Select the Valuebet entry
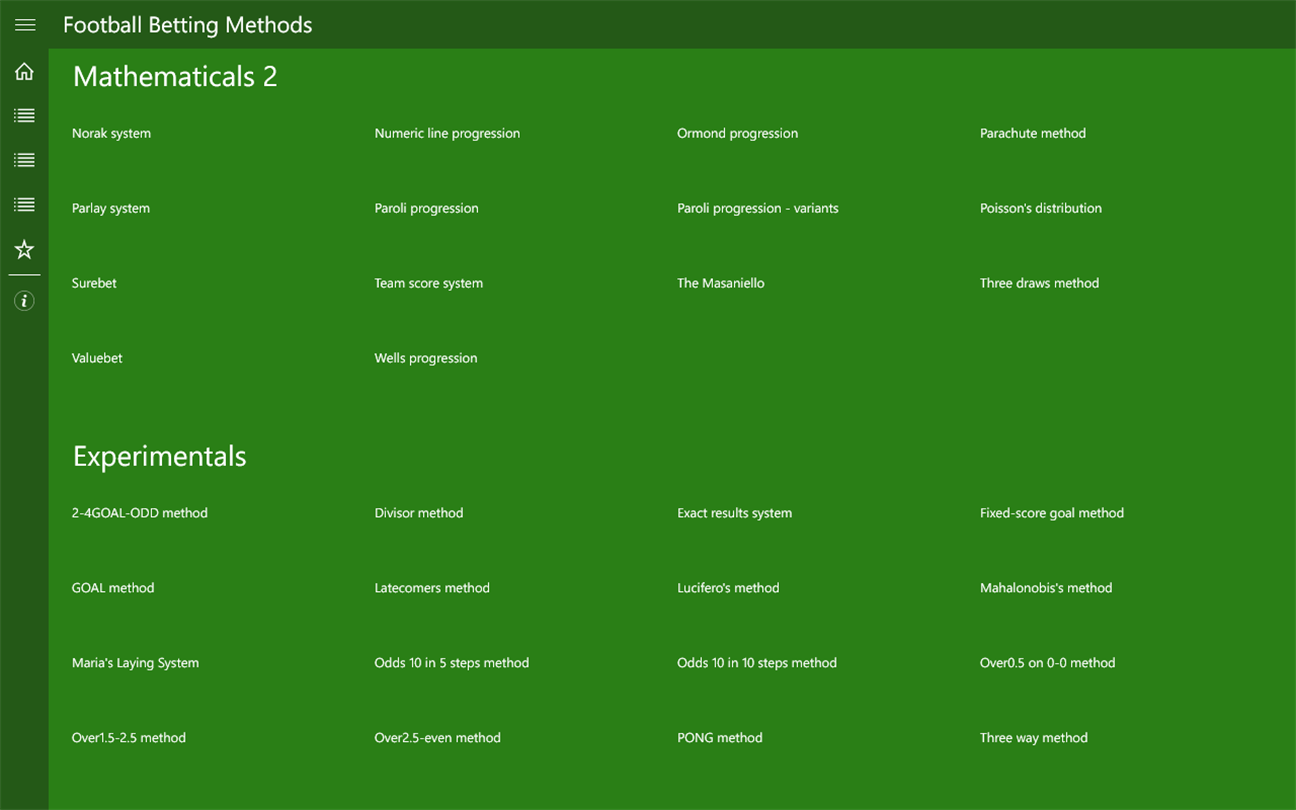Screen dimensions: 1296x810 point(97,358)
